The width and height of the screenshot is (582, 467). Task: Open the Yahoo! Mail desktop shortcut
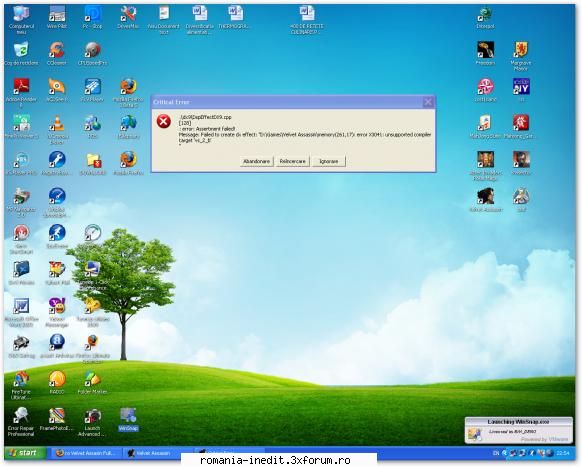click(57, 273)
